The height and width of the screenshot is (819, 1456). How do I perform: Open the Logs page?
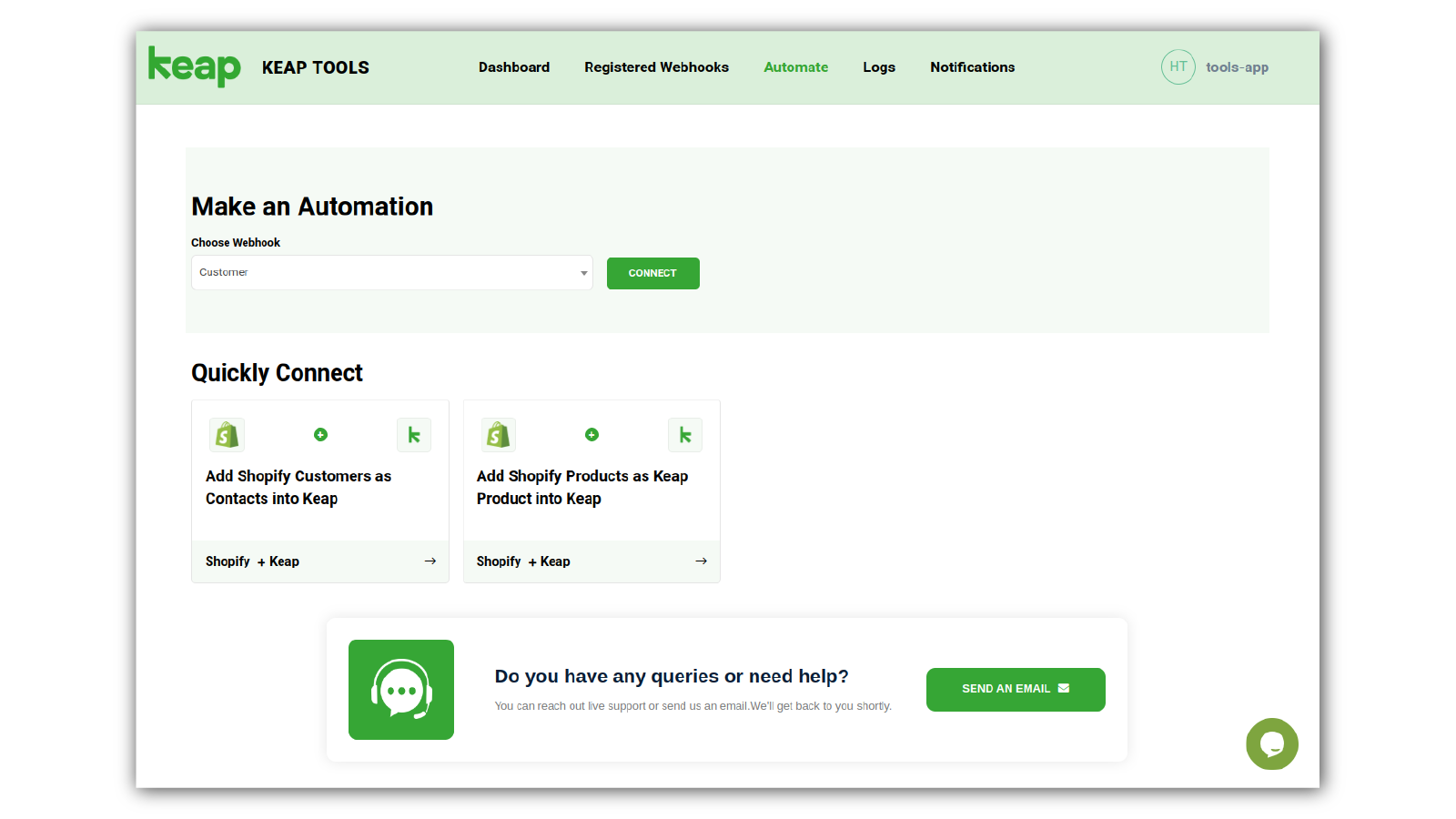tap(879, 67)
